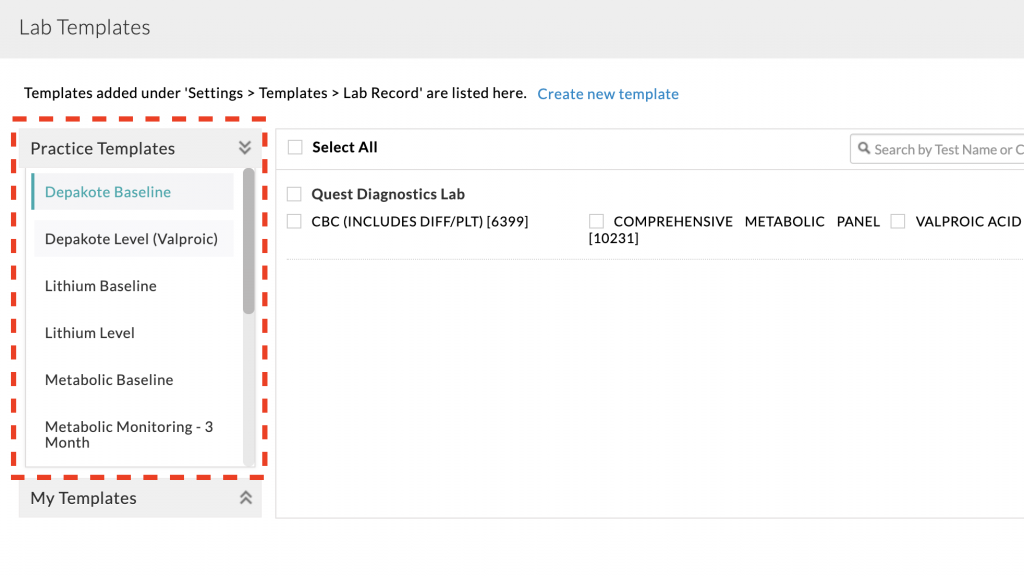This screenshot has height=576, width=1024.
Task: Focus the Search by Test Name field
Action: pos(946,149)
